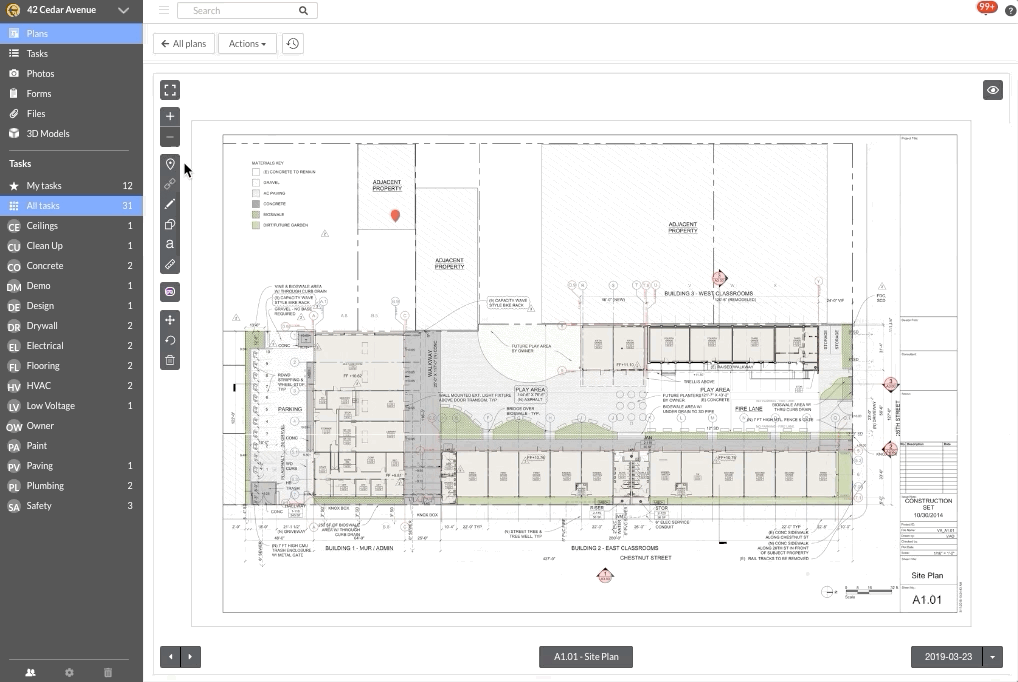Click the A1.01 - Site Plan button
This screenshot has height=682, width=1018.
[x=586, y=657]
